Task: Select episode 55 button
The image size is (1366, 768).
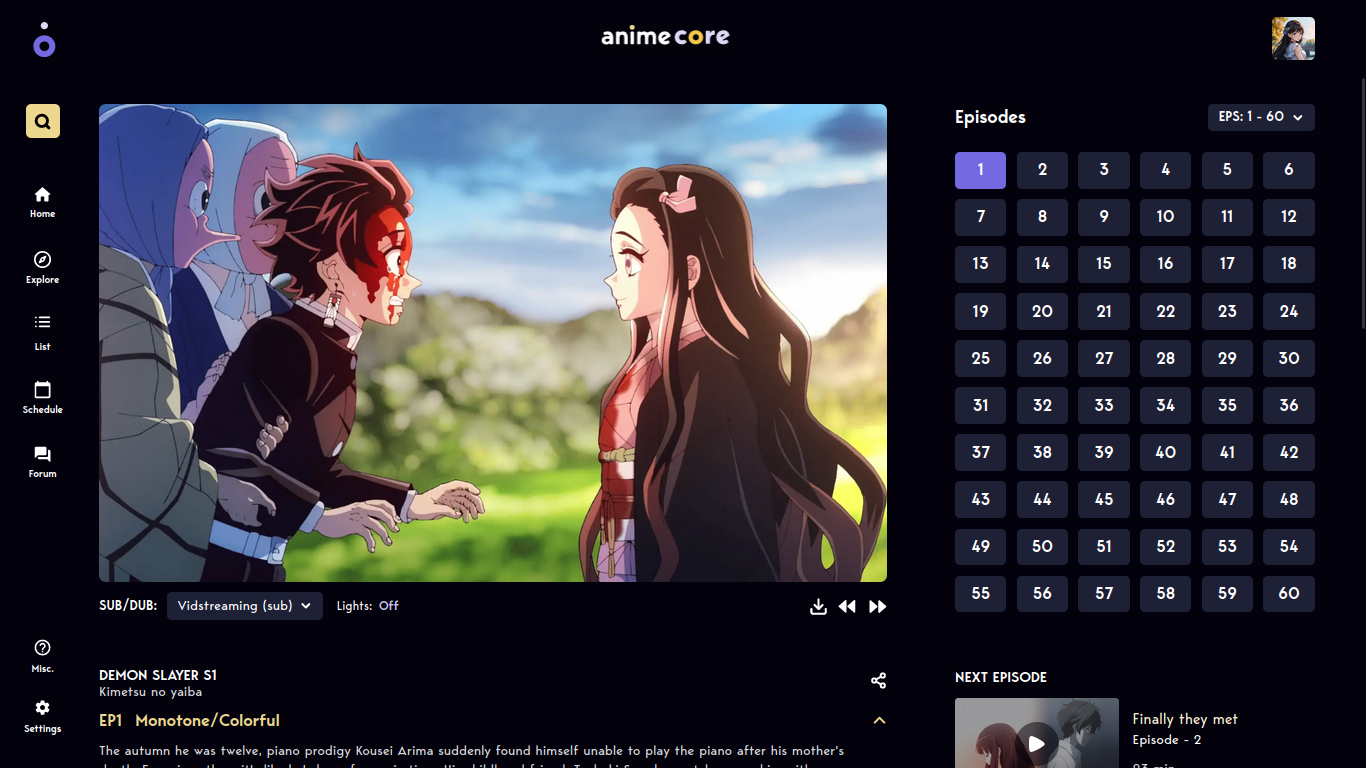Action: [980, 593]
